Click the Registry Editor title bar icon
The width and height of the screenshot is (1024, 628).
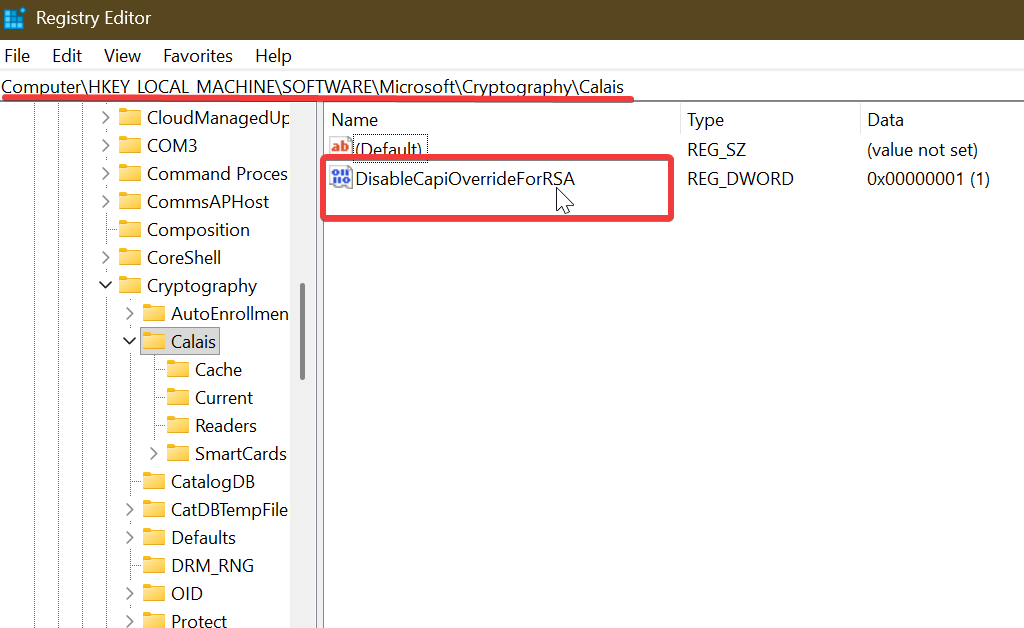point(14,17)
